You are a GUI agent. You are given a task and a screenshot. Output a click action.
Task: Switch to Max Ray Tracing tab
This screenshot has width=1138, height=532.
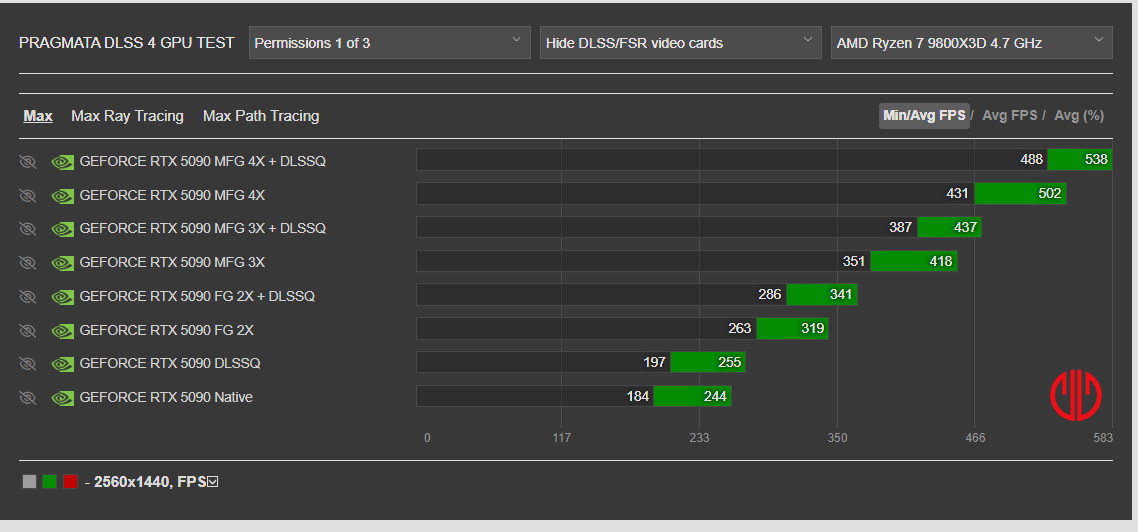coord(127,116)
